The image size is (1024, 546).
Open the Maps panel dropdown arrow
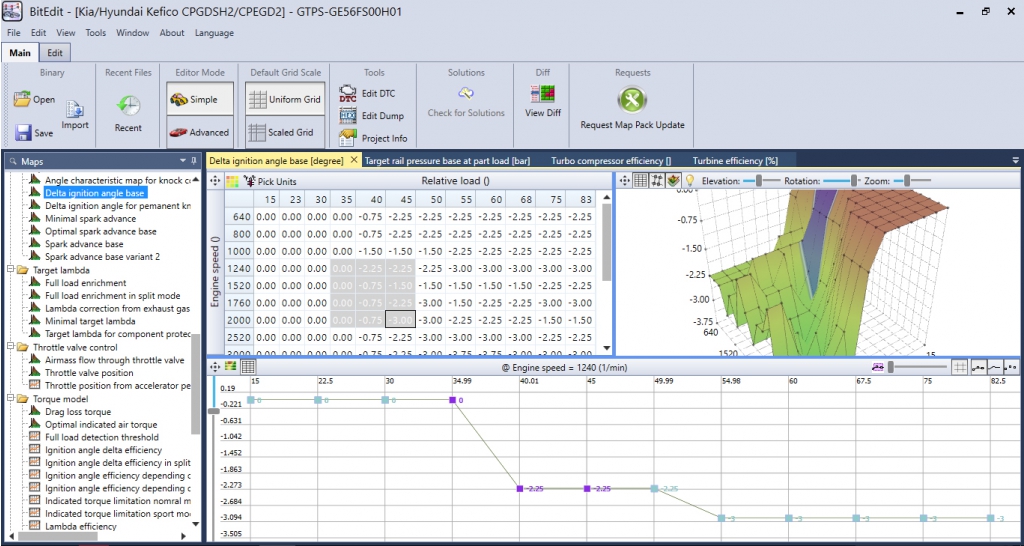pos(183,160)
